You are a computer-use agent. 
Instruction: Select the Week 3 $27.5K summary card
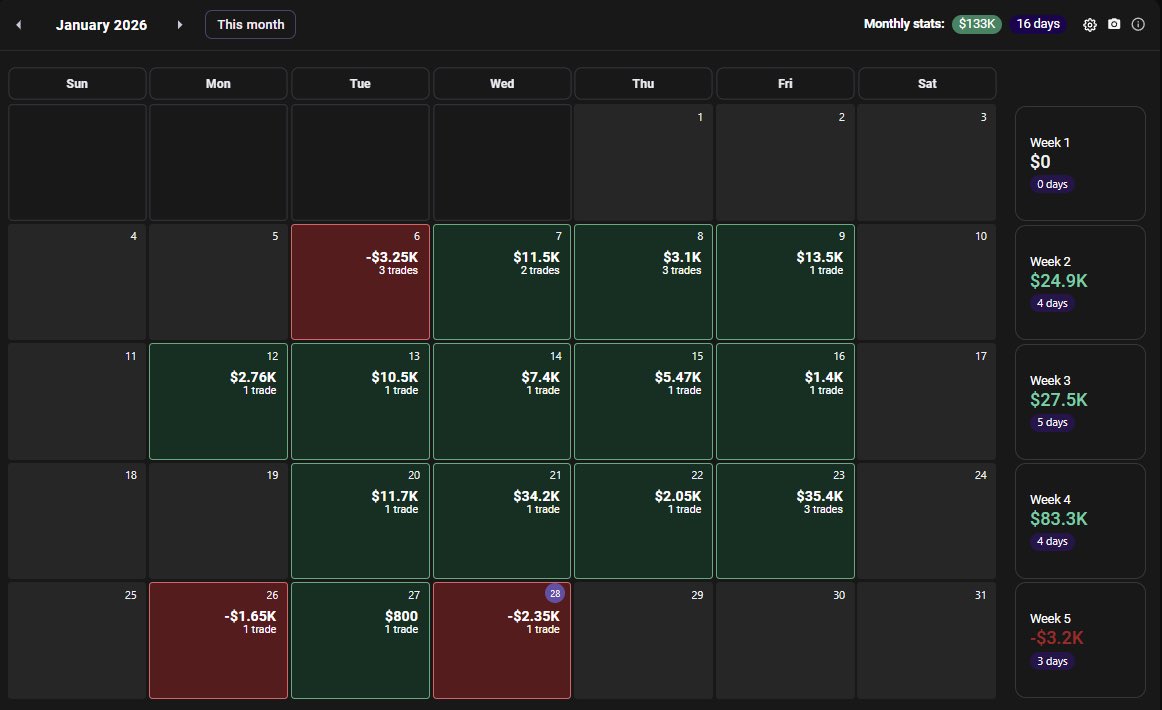click(x=1080, y=401)
